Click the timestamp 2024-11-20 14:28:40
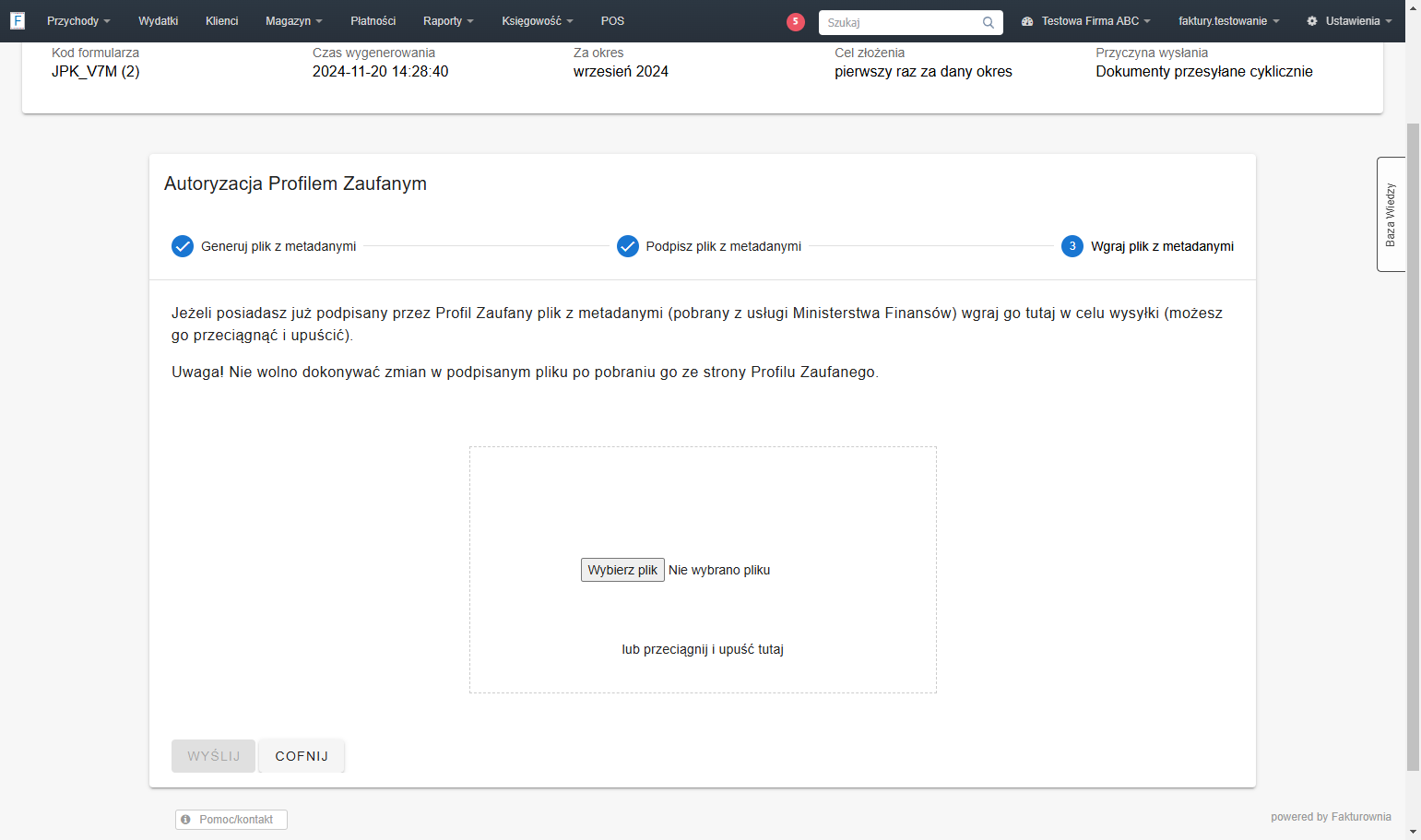 click(x=380, y=71)
